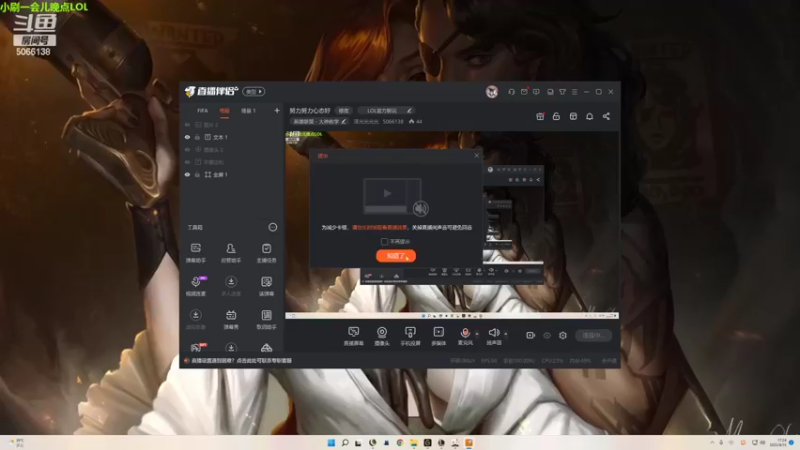
Task: Click the 直播屏幕 screen capture source button
Action: point(353,336)
